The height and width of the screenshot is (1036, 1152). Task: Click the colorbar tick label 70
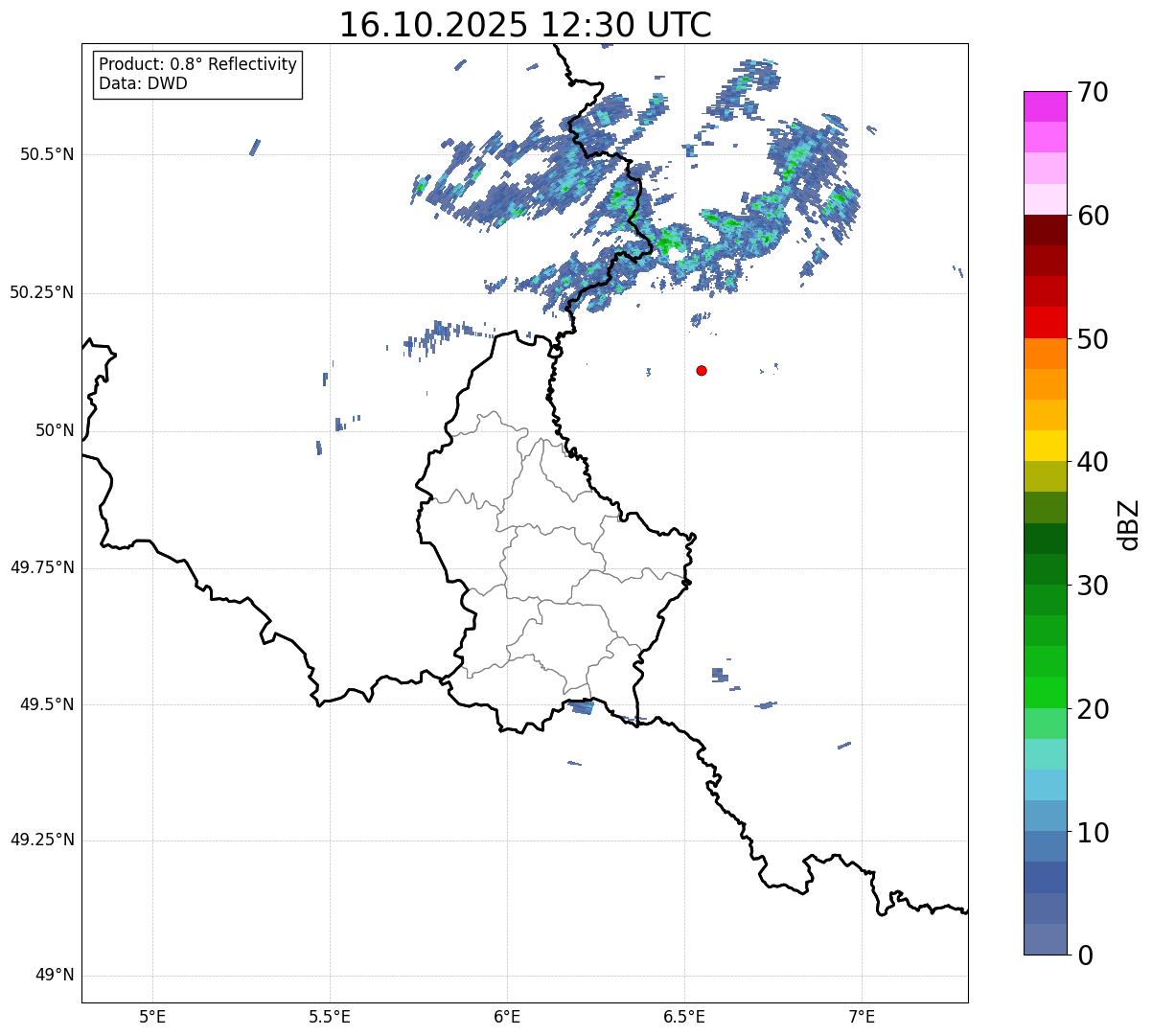click(x=1093, y=92)
